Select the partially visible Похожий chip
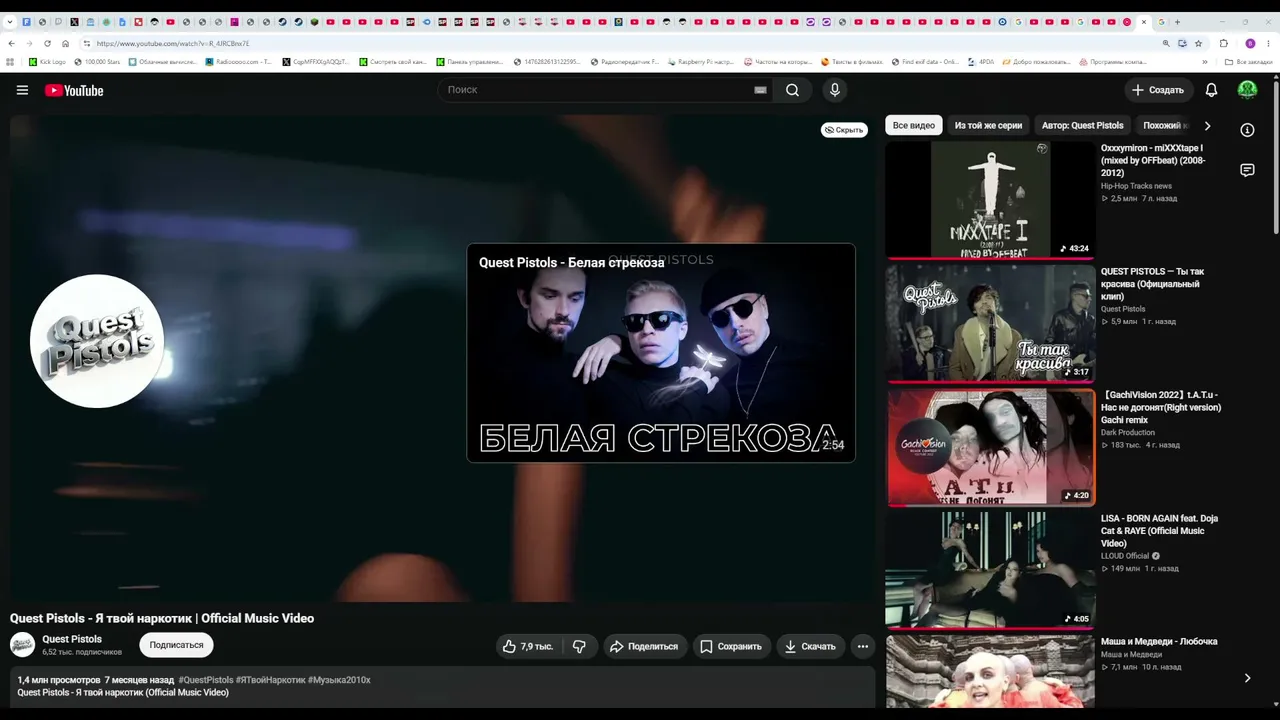Screen dimensions: 1280x720 click(1164, 126)
